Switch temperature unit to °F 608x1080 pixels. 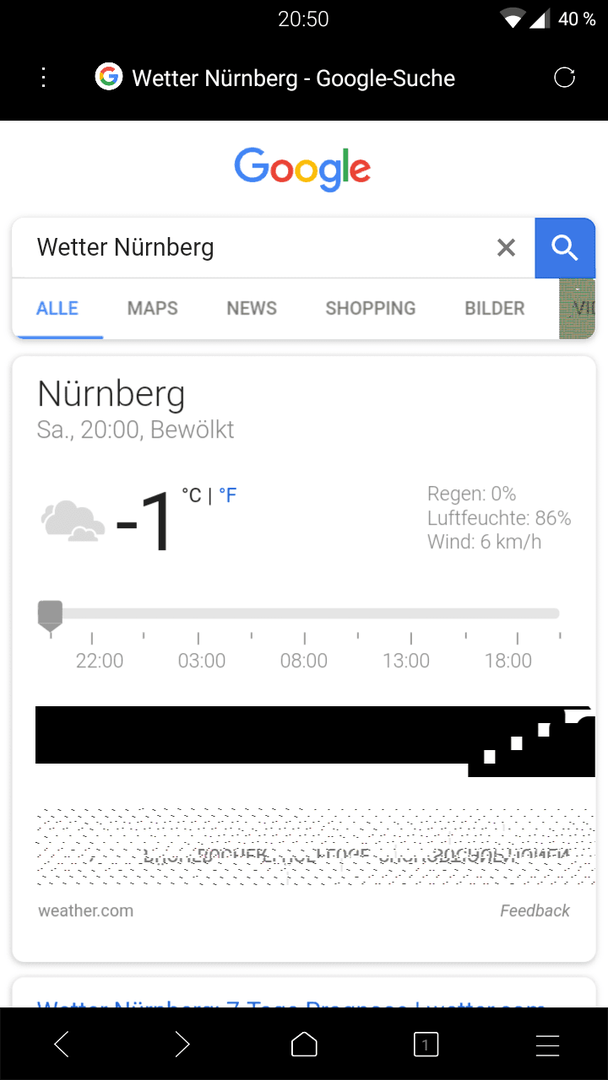(x=227, y=495)
